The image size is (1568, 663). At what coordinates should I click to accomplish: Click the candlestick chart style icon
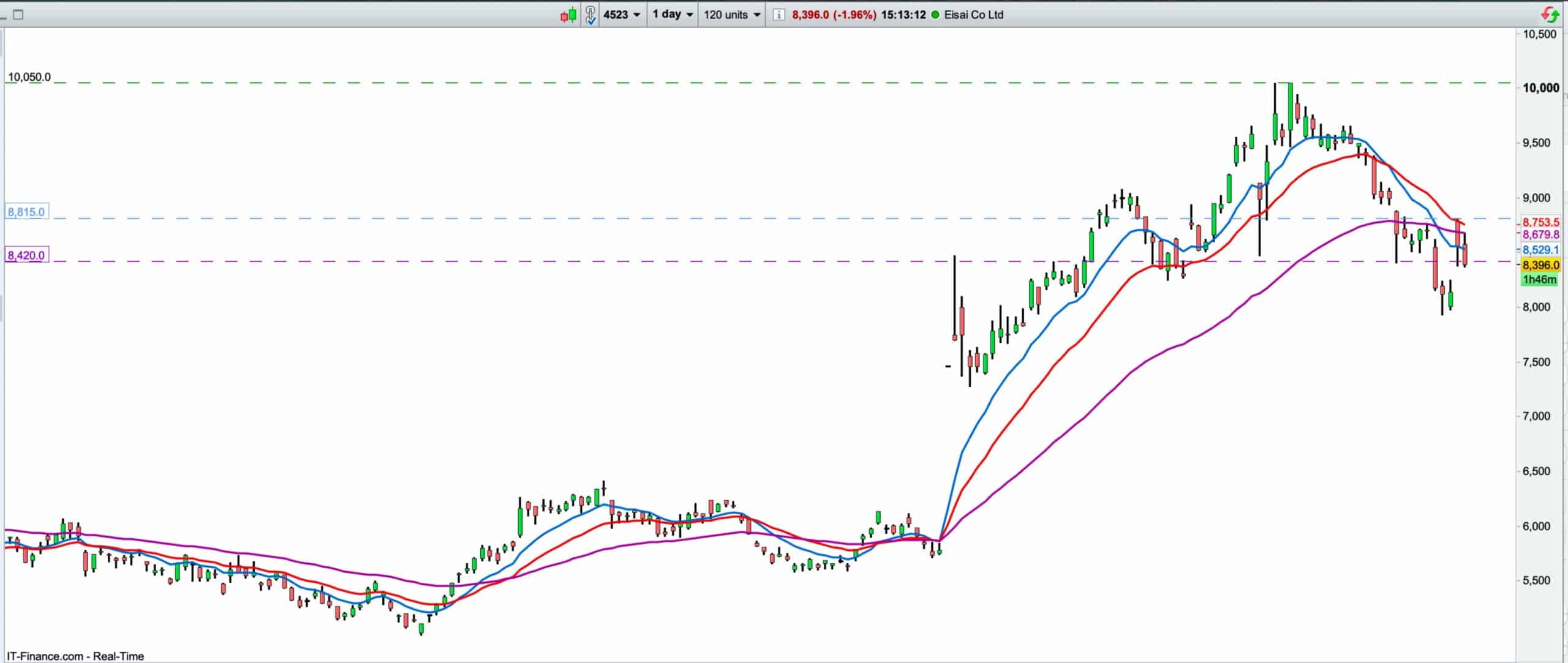tap(568, 15)
